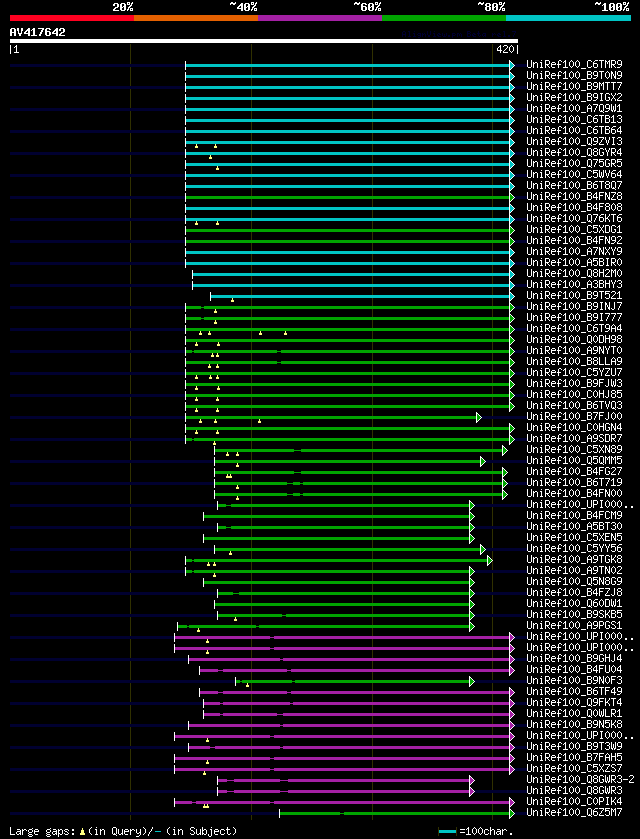The image size is (640, 839).
Task: Select the UniRef100_B6T8Q7 label
Action: pos(574,186)
